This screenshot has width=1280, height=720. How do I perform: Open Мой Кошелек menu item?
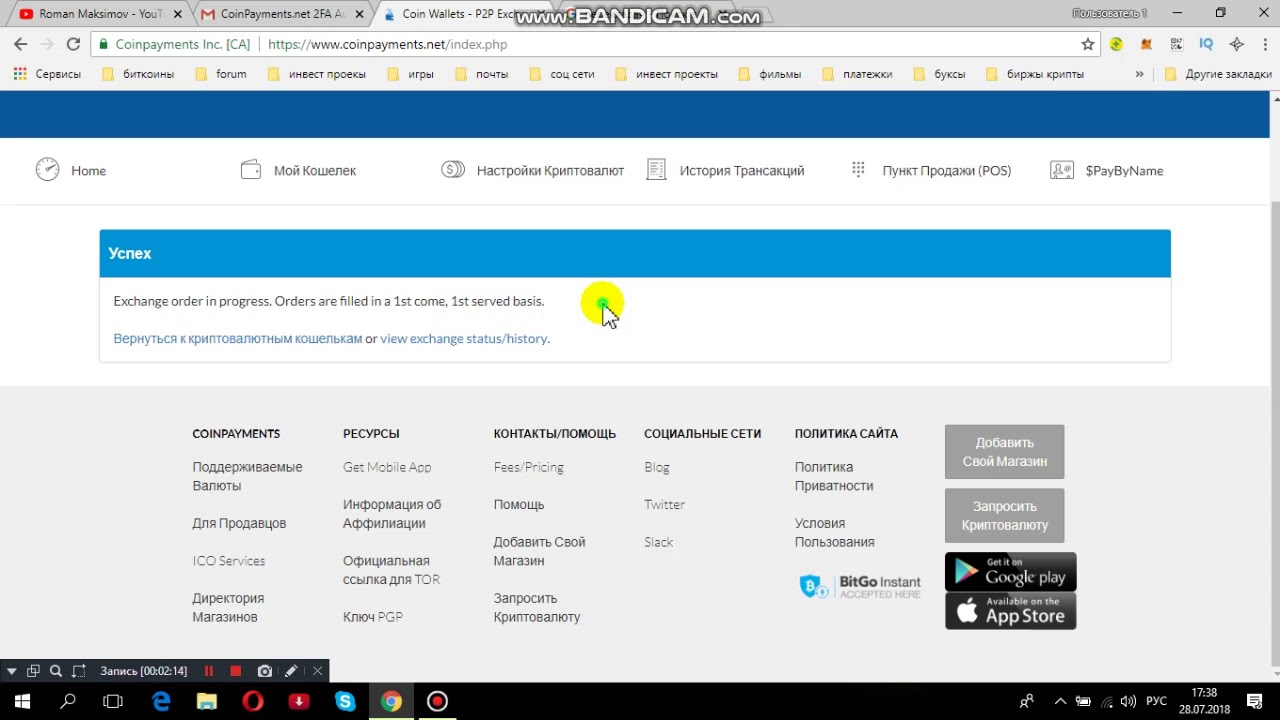(x=315, y=171)
